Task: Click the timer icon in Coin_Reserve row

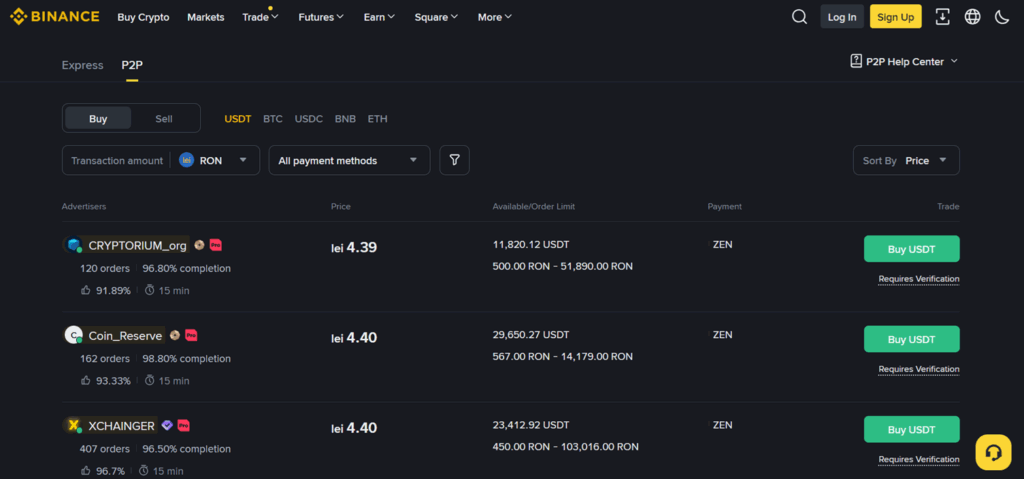Action: point(150,380)
